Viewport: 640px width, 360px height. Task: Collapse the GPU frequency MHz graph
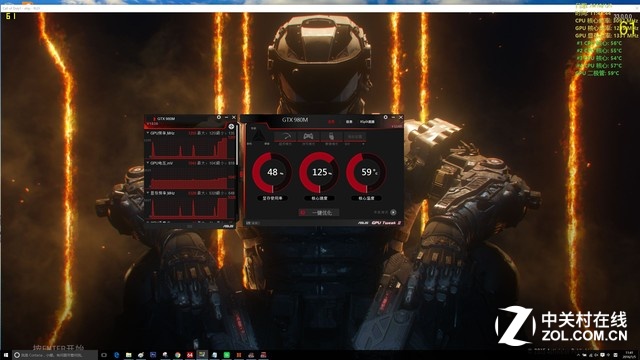148,133
